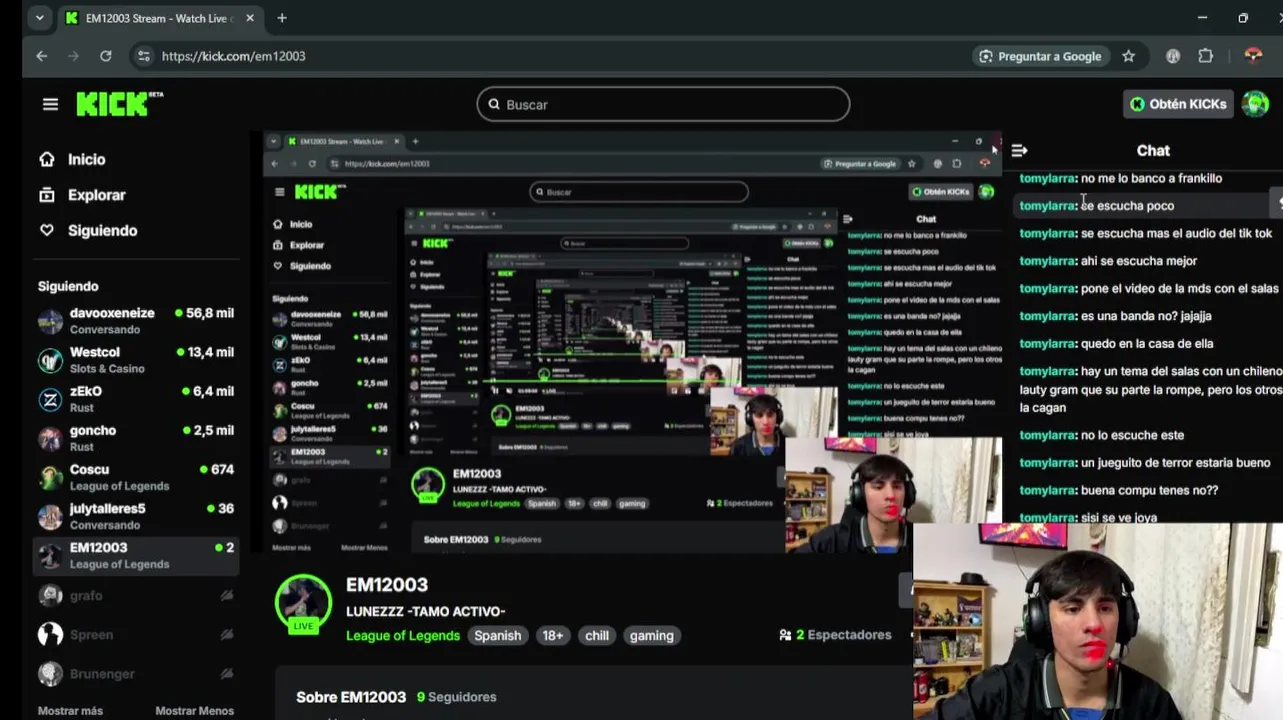Click Sobre EM12003 heading
This screenshot has height=720, width=1283.
coord(351,697)
